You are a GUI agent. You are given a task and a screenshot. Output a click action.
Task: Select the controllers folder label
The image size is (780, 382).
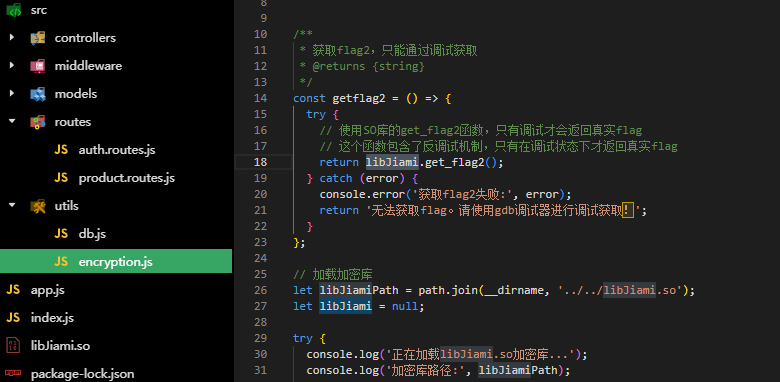tap(85, 38)
